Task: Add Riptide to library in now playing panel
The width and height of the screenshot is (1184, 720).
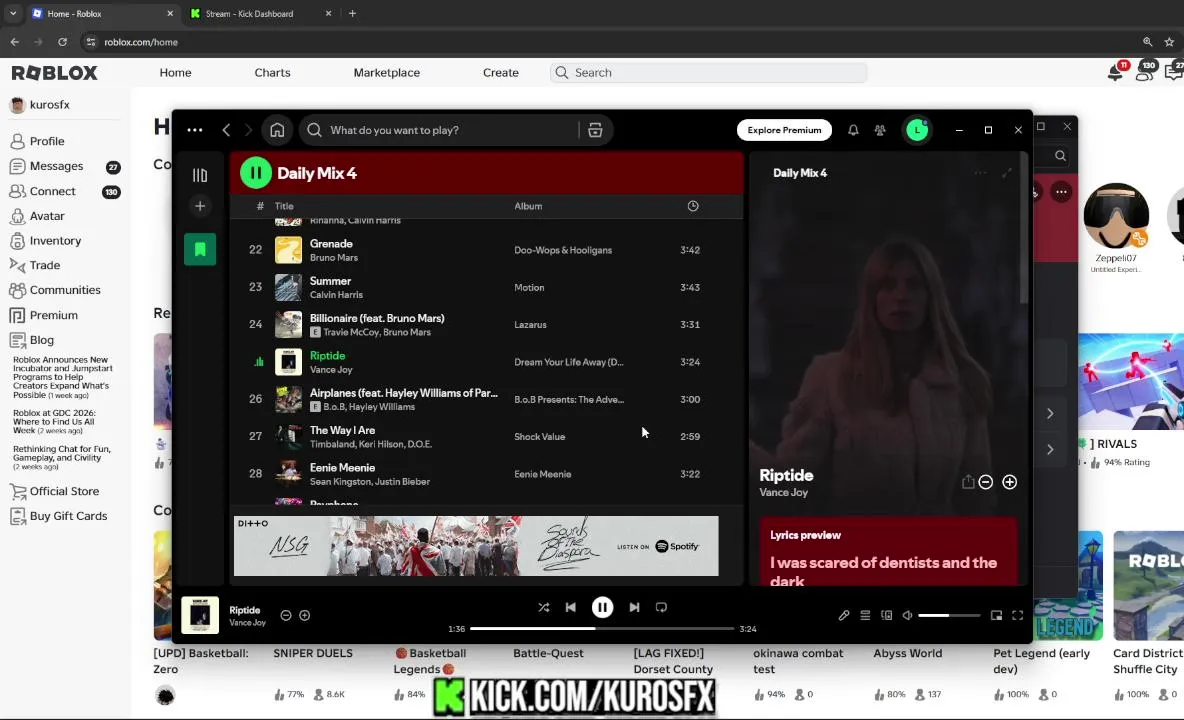Action: pos(1010,482)
